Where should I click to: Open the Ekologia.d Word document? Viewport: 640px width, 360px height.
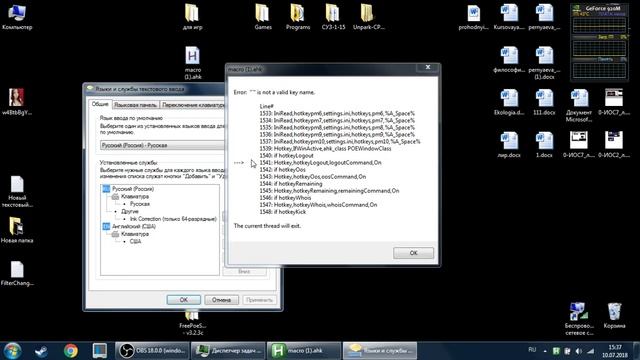point(509,102)
